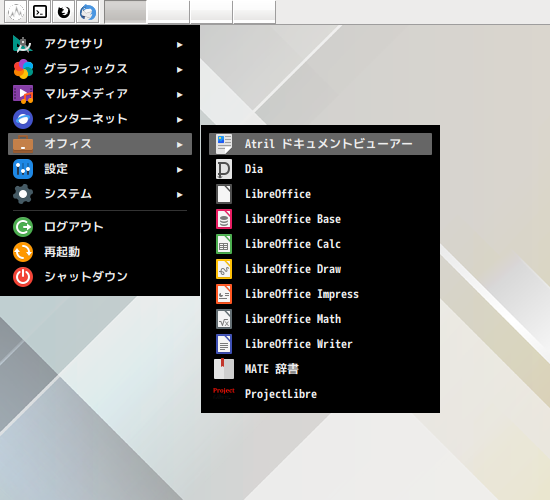Launch the terminal from the top panel

click(x=40, y=12)
